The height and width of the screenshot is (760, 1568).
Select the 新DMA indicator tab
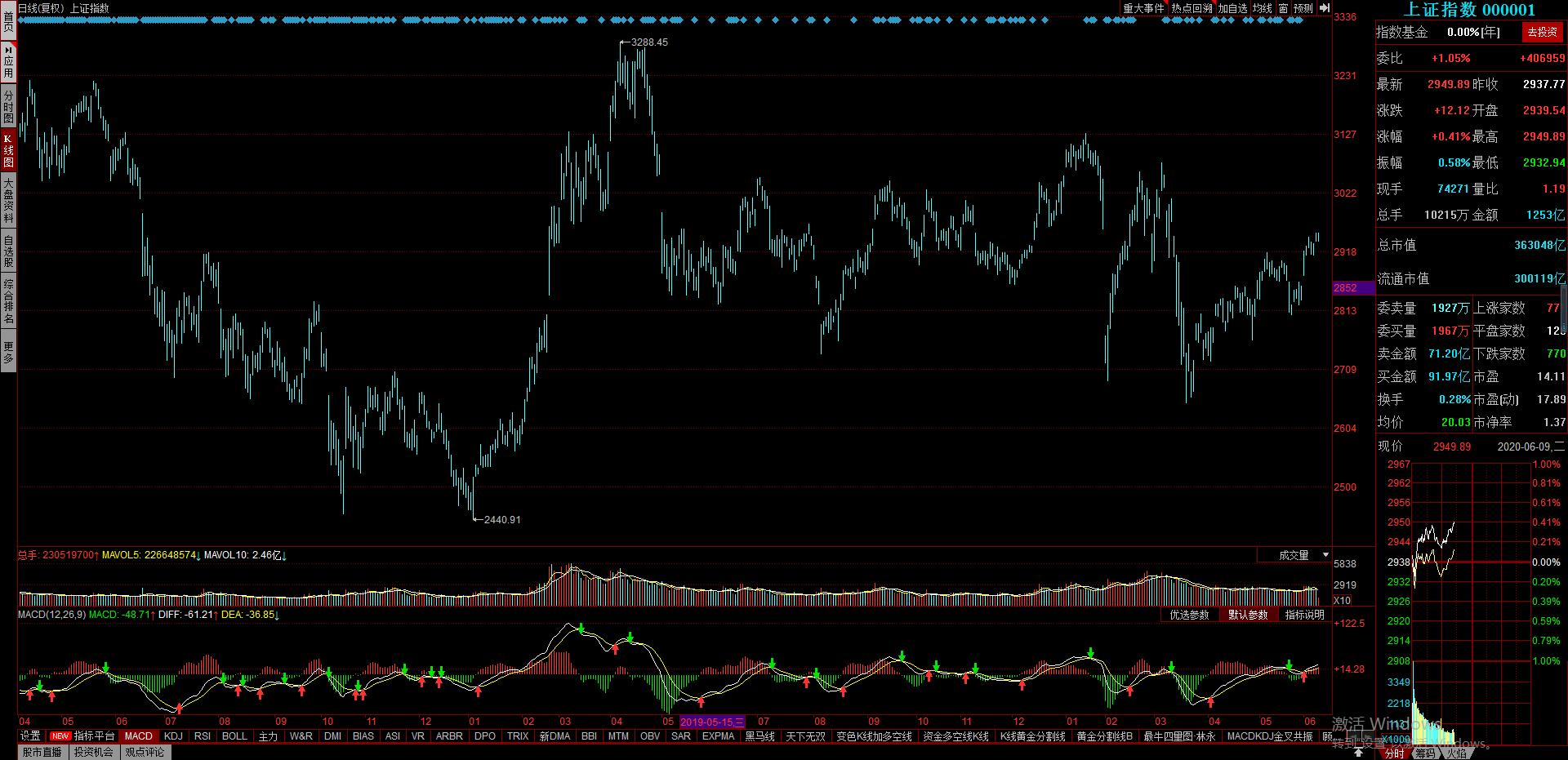(555, 736)
